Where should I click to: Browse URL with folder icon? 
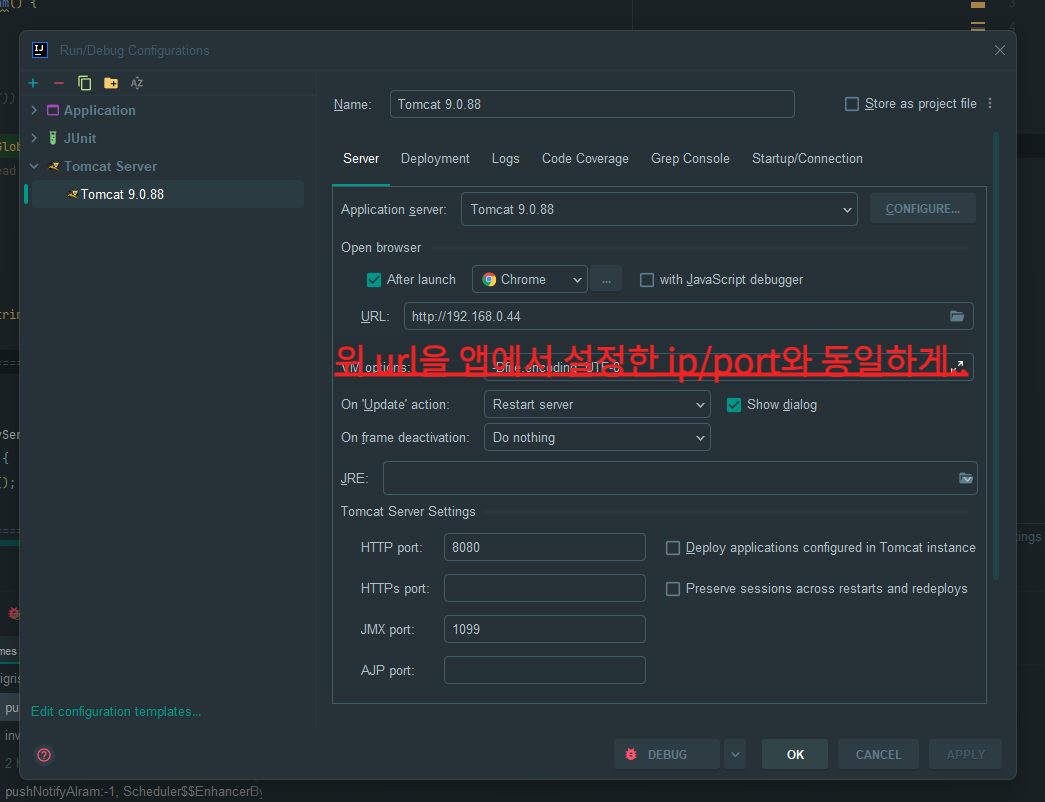(x=957, y=316)
